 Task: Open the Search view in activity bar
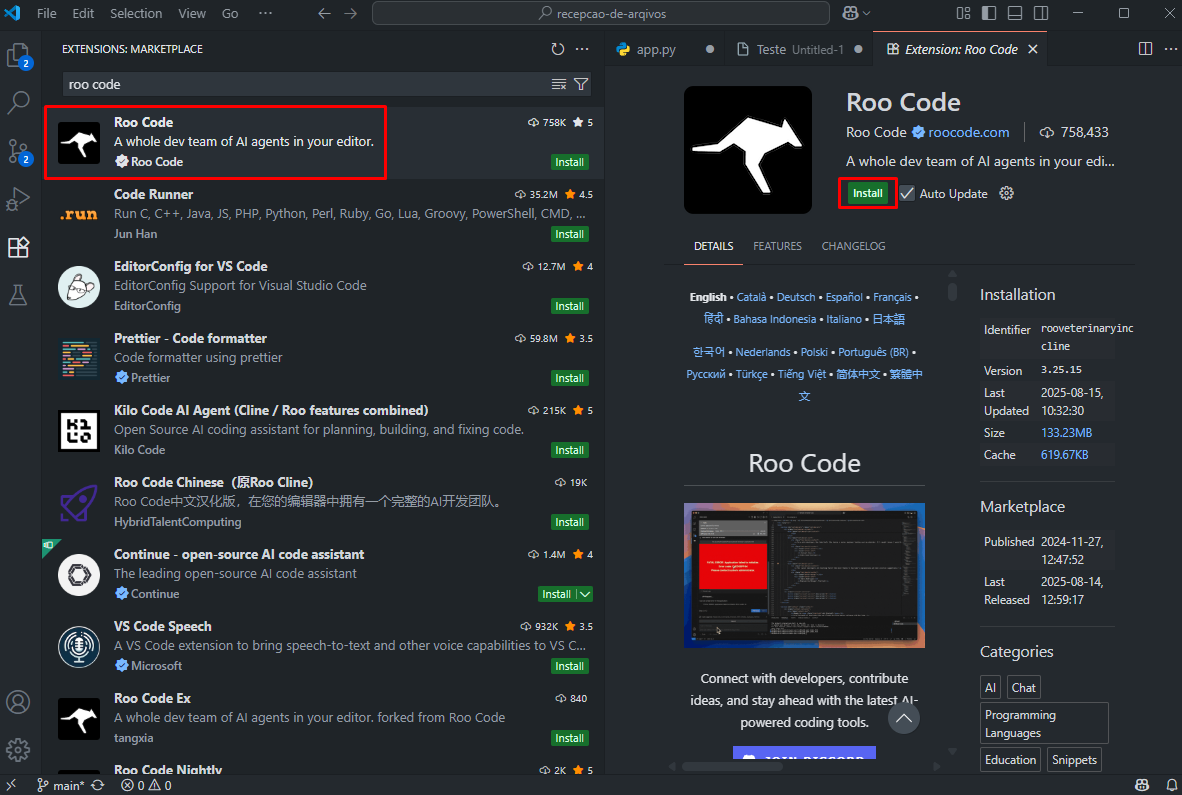pos(19,103)
